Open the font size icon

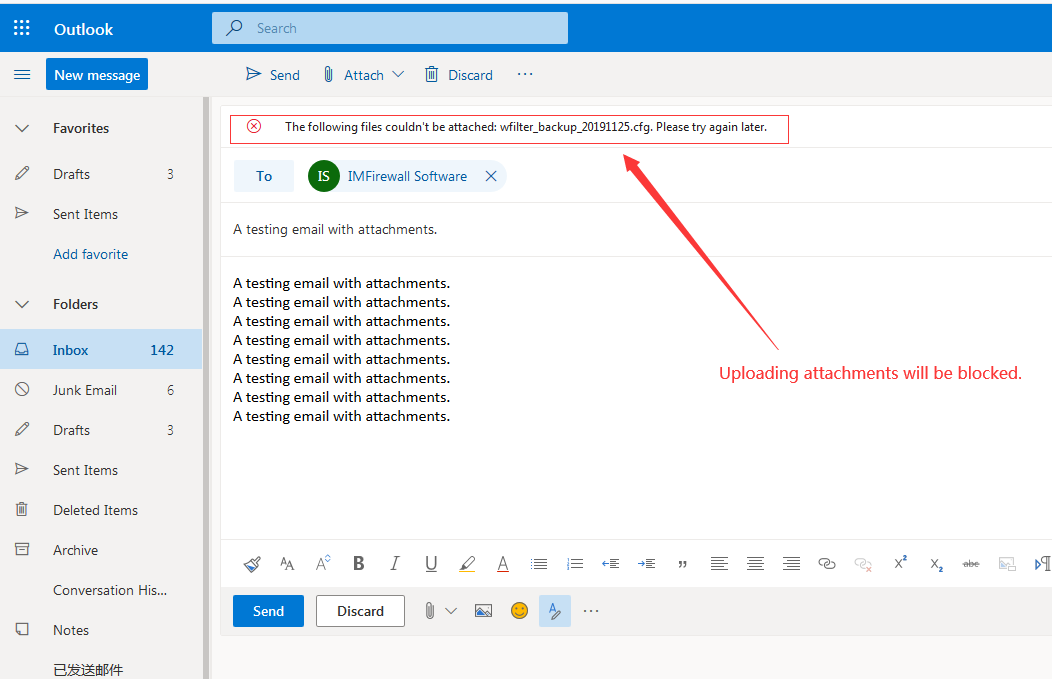[x=323, y=563]
